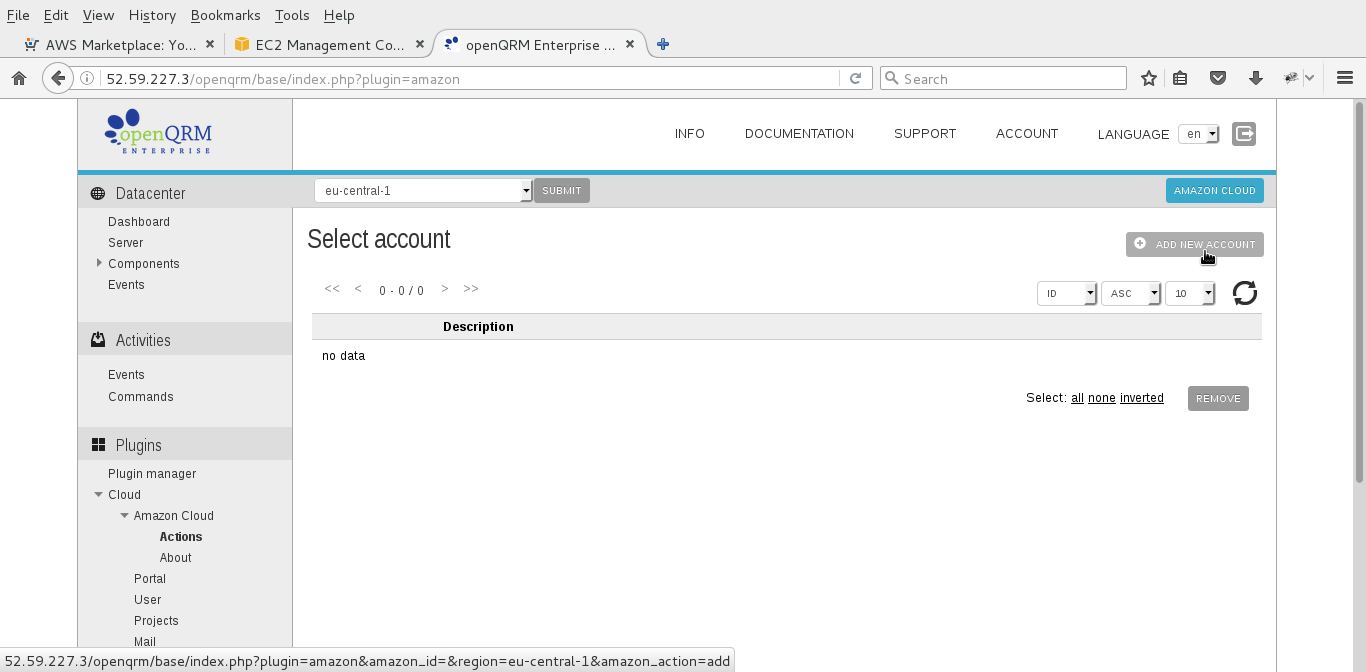Open Server in the Datacenter sidebar
The width and height of the screenshot is (1366, 672).
coord(125,243)
